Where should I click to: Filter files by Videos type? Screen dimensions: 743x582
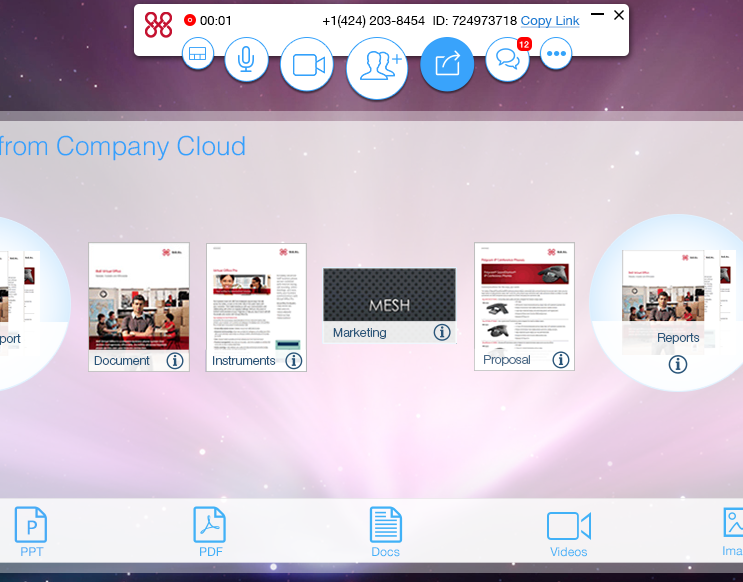click(569, 534)
